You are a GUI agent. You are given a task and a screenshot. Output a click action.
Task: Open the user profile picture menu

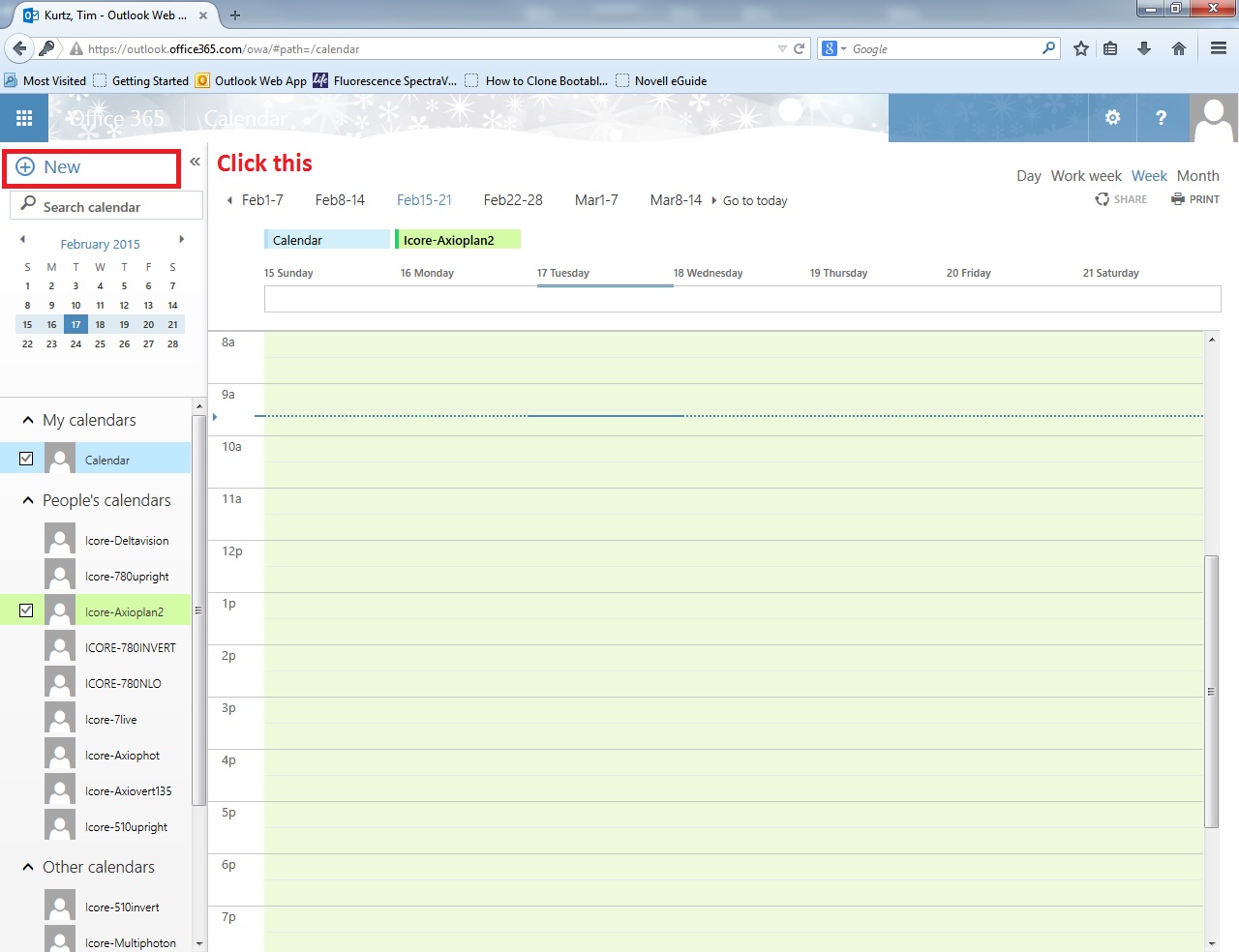point(1213,118)
